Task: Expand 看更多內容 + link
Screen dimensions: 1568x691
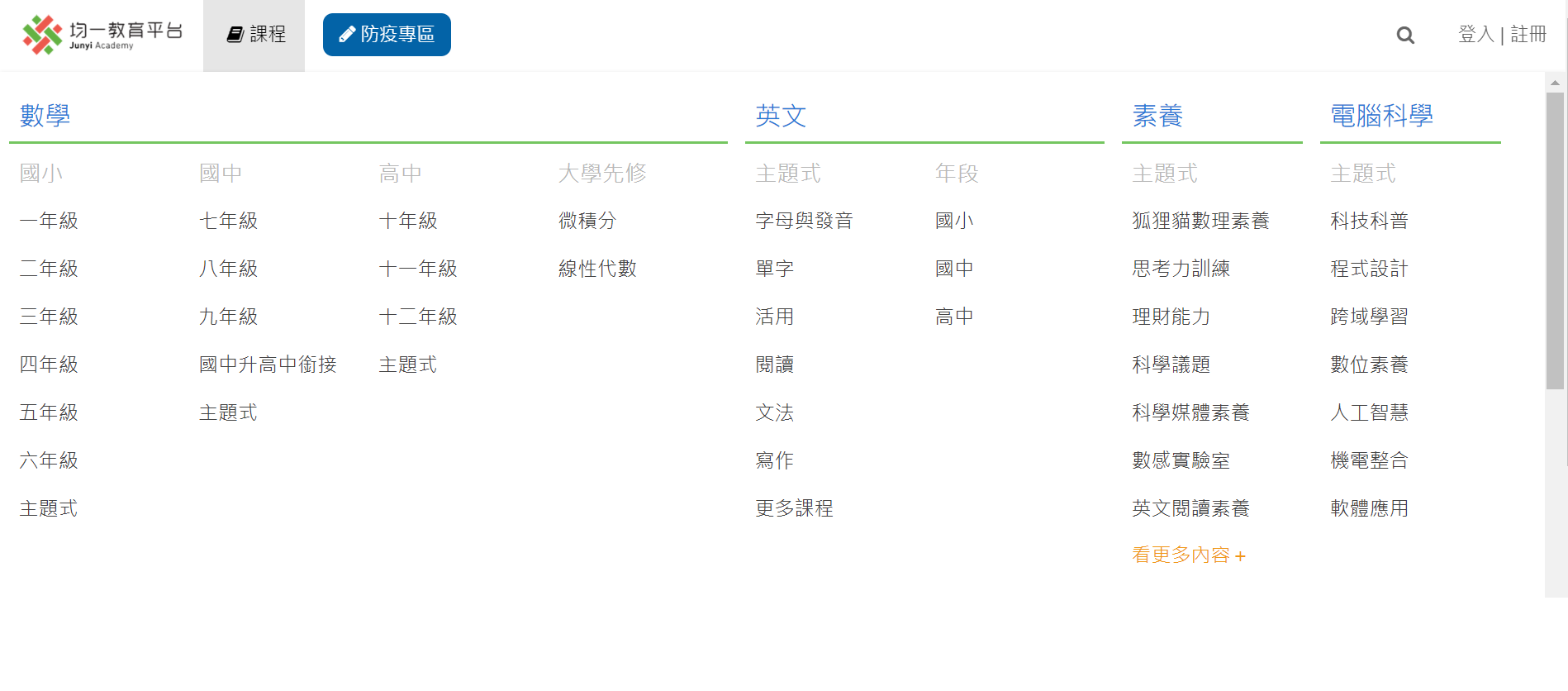Action: [1189, 555]
